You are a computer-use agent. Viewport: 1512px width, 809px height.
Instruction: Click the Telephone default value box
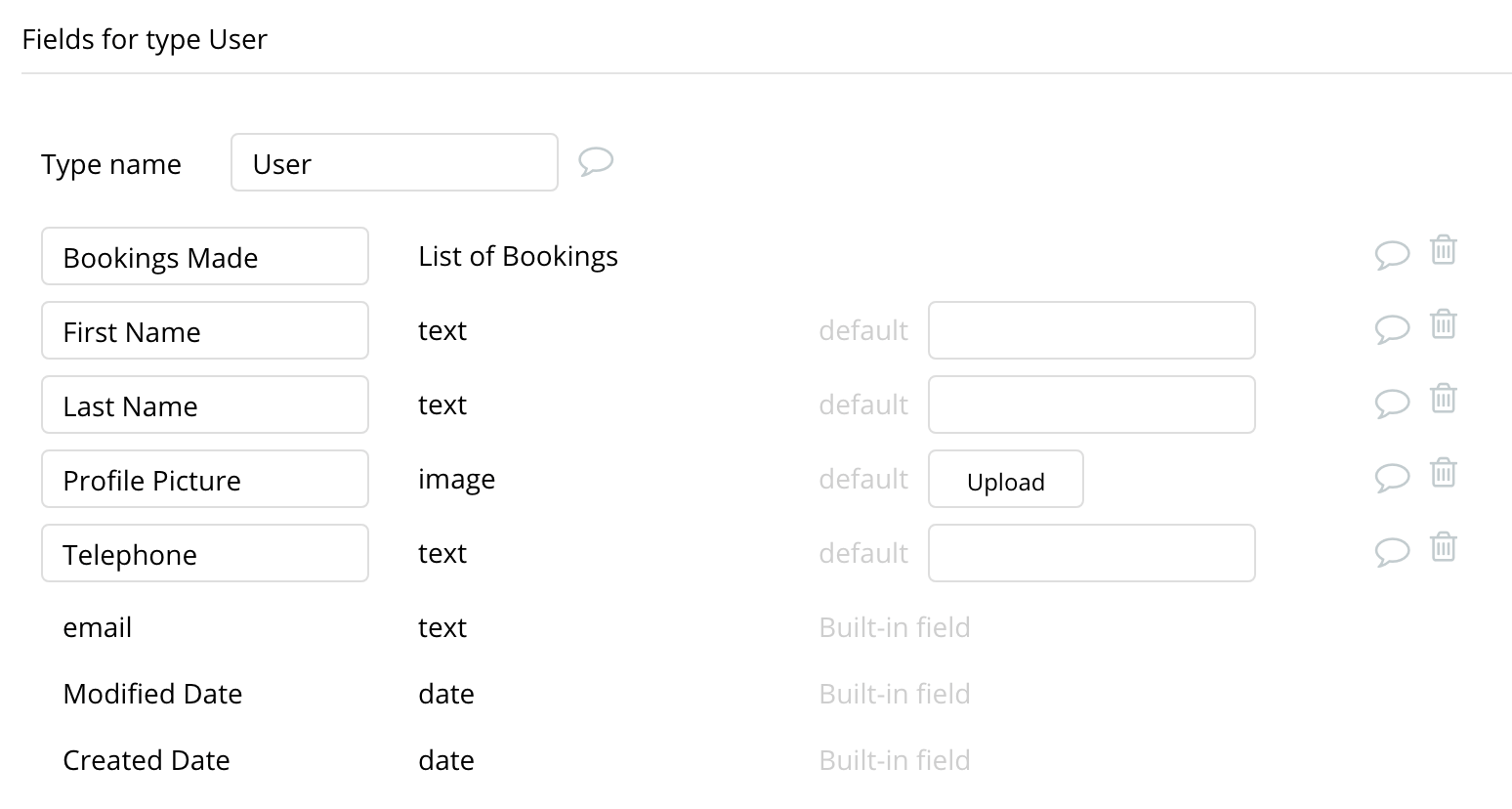pos(1091,553)
